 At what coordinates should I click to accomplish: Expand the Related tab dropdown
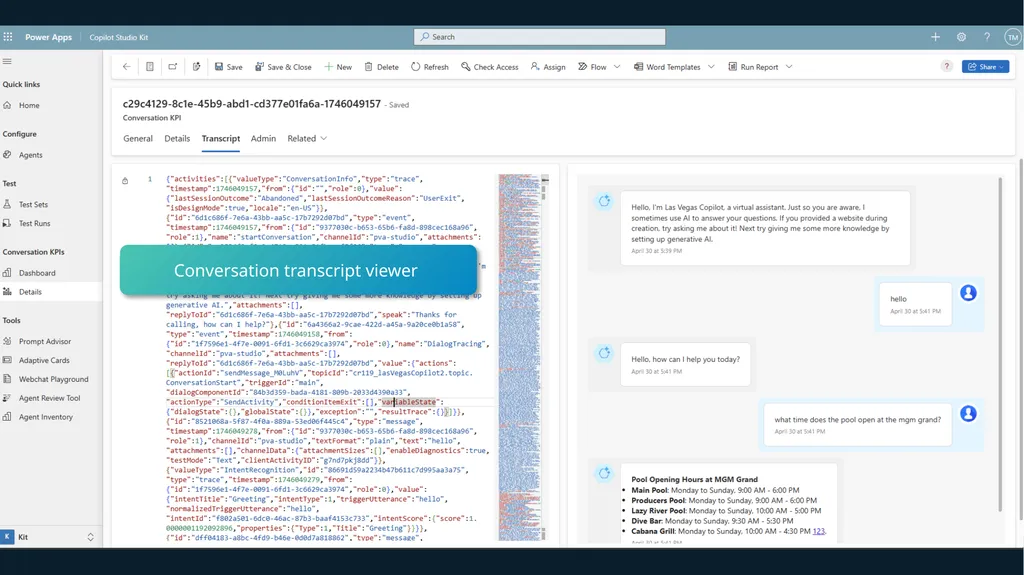(x=307, y=139)
